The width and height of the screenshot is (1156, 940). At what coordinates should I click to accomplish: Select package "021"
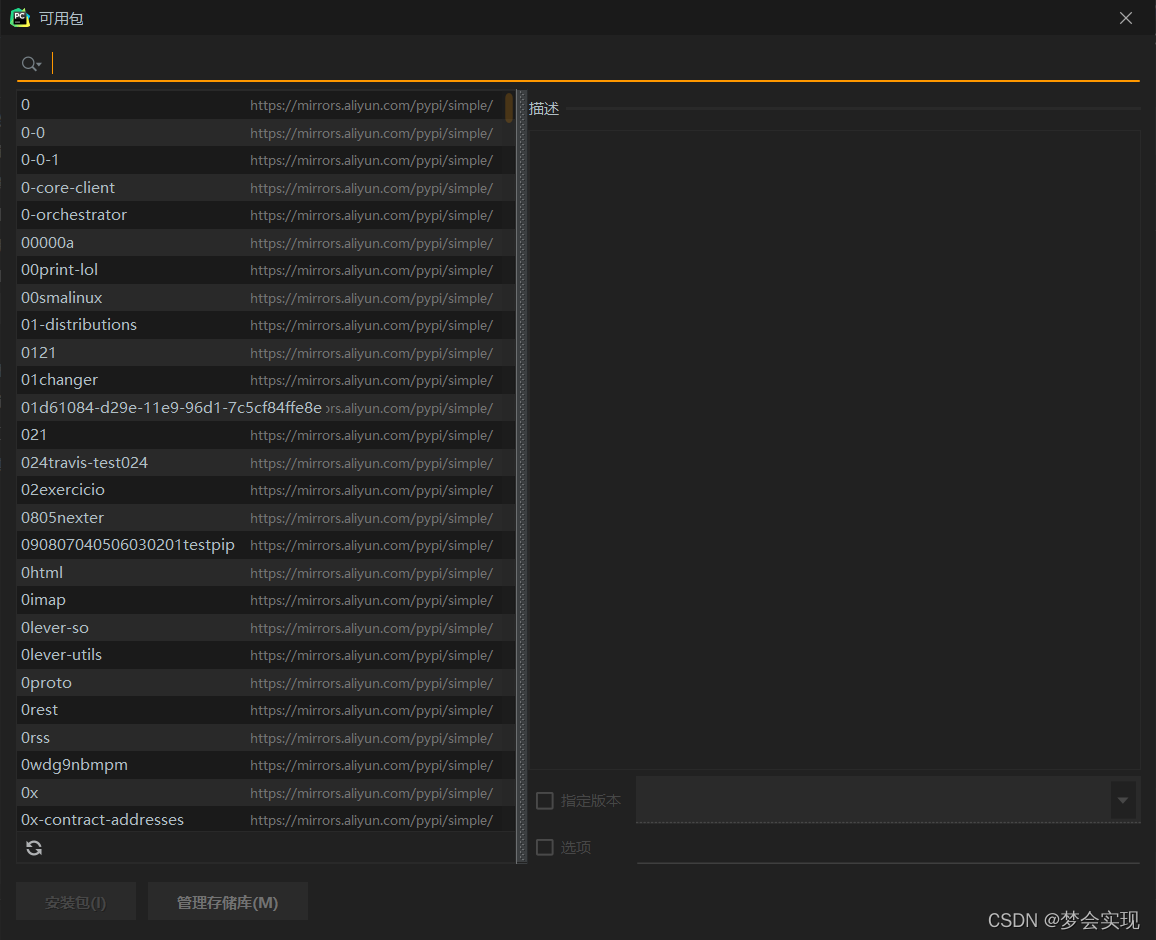265,435
